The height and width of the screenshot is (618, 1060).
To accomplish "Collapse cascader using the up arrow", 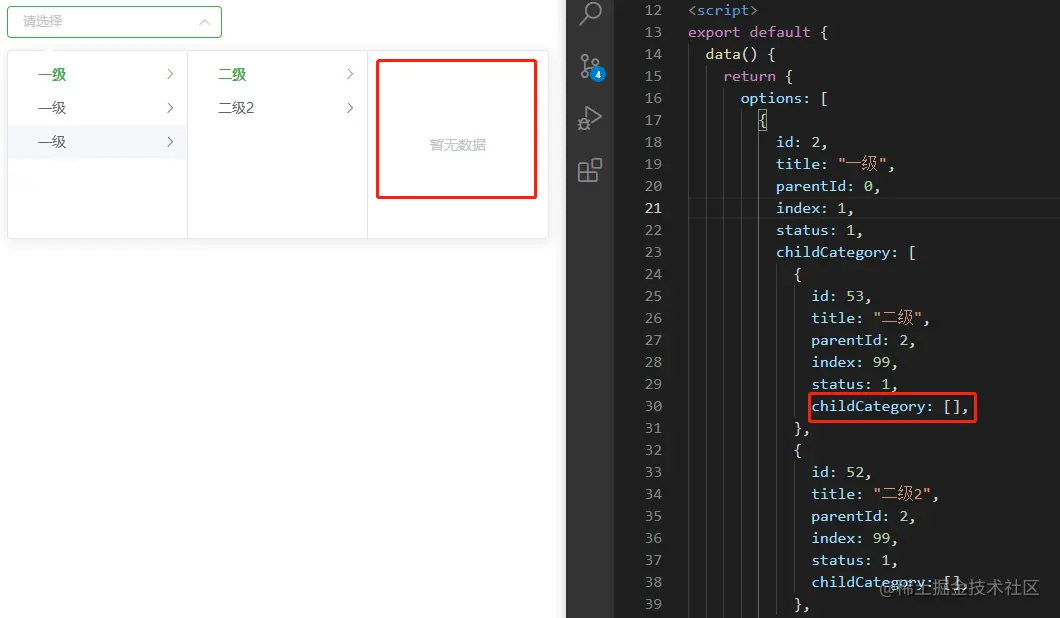I will point(204,22).
